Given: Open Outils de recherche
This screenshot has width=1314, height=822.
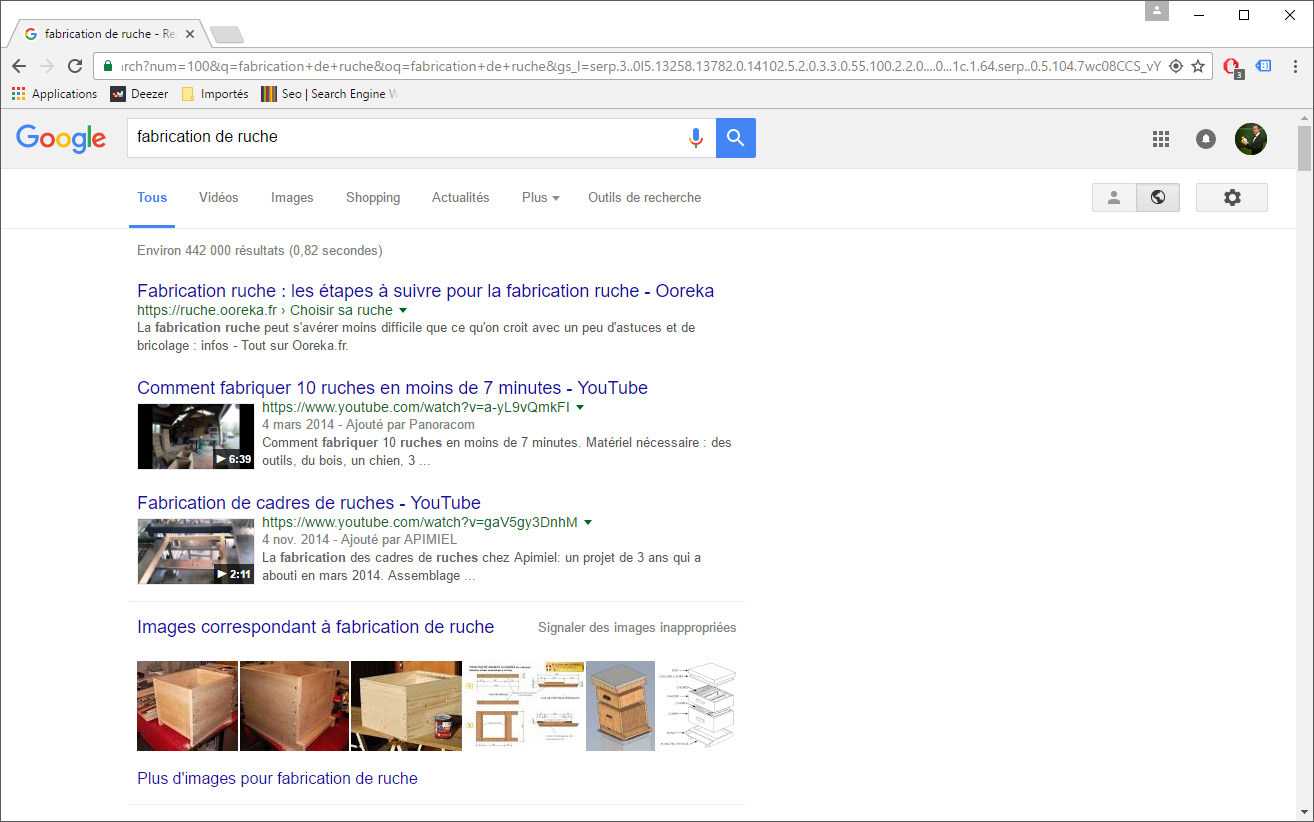Looking at the screenshot, I should pyautogui.click(x=645, y=197).
